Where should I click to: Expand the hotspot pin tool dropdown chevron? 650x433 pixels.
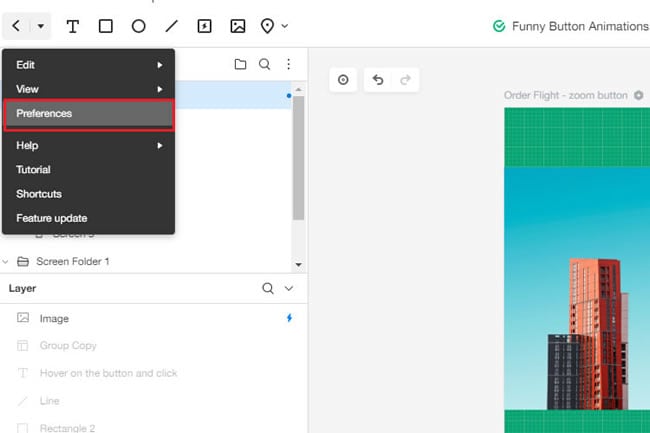click(285, 26)
